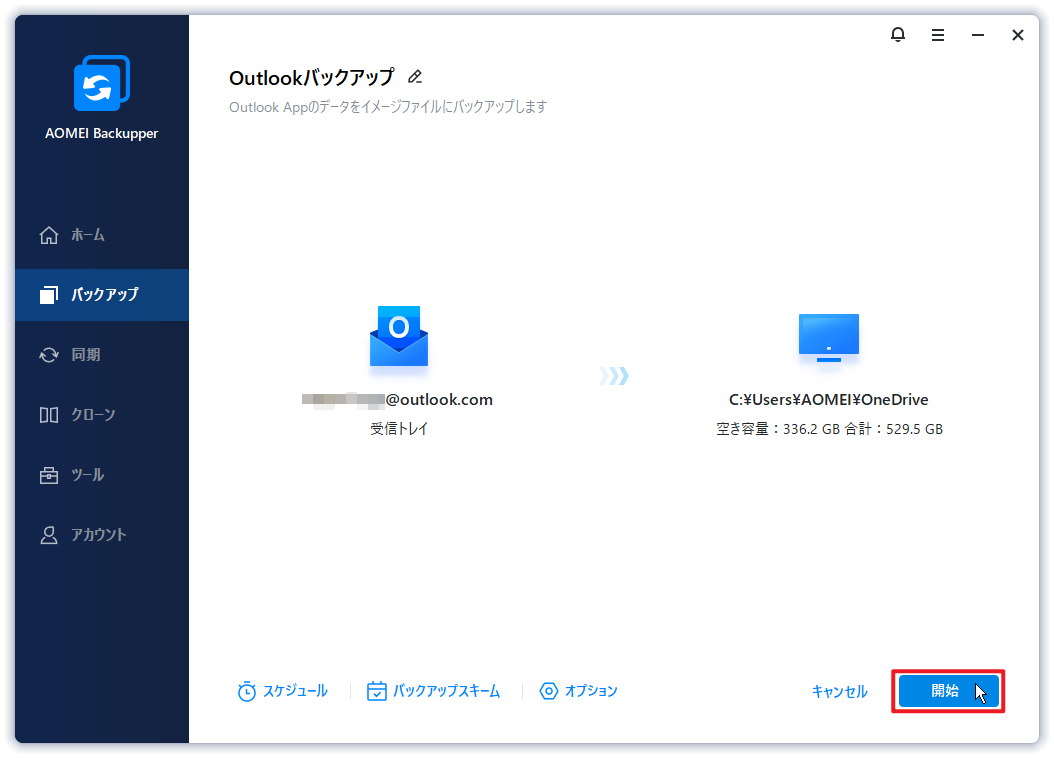1054x758 pixels.
Task: Select the バックアップ sidebar tab
Action: tap(102, 295)
